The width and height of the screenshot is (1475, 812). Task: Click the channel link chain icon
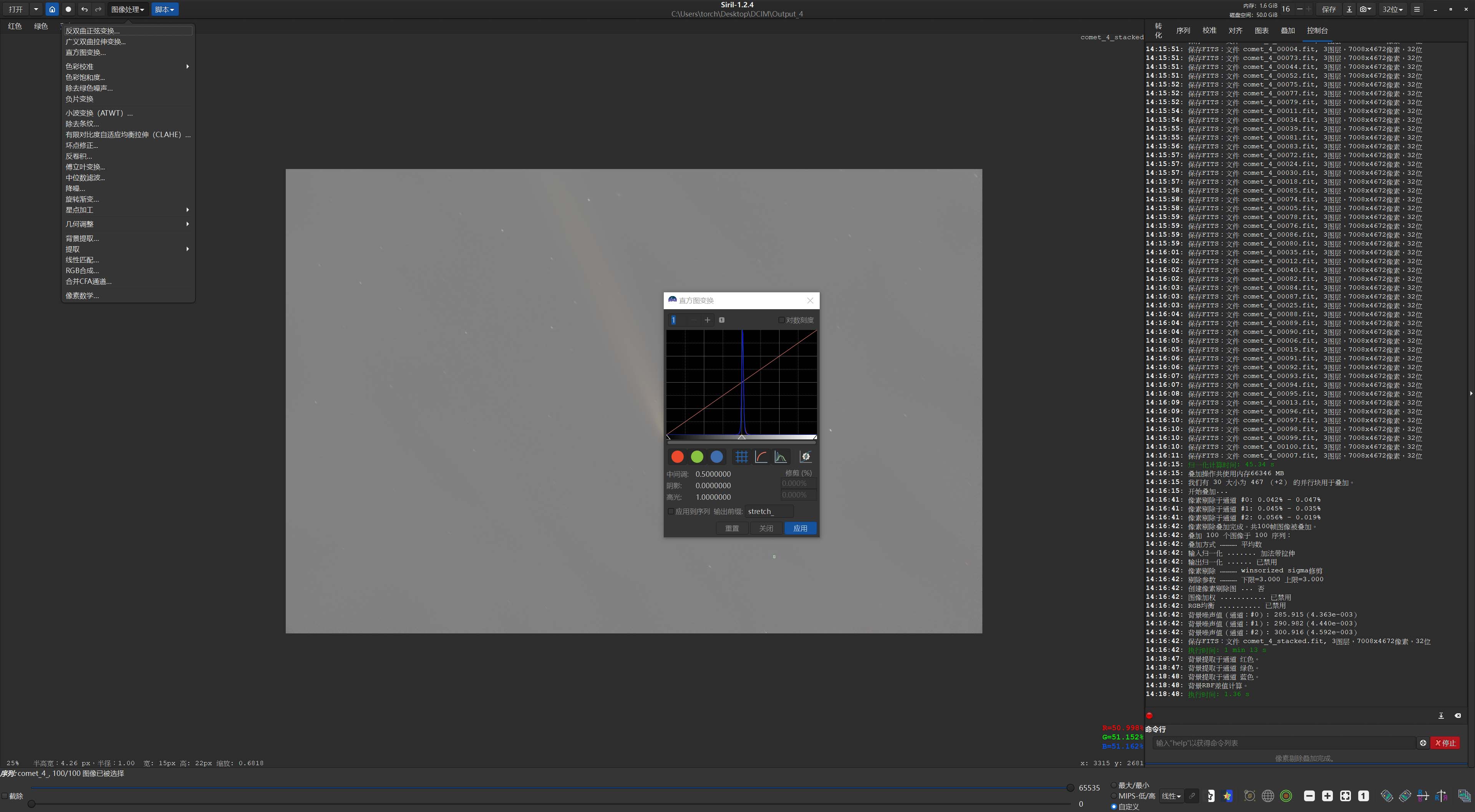pos(1192,796)
